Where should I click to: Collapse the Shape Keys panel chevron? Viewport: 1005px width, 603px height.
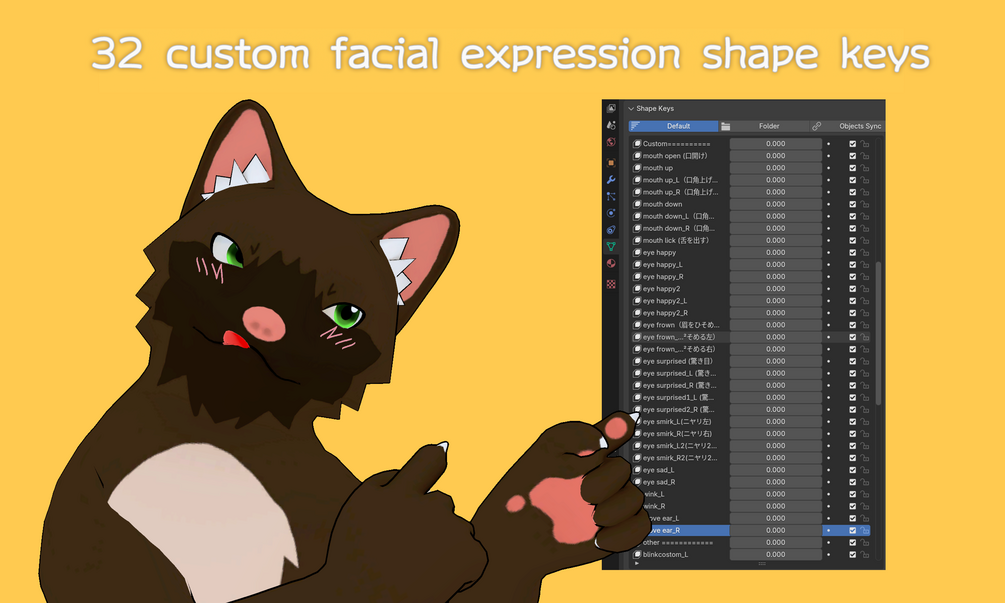click(x=631, y=109)
